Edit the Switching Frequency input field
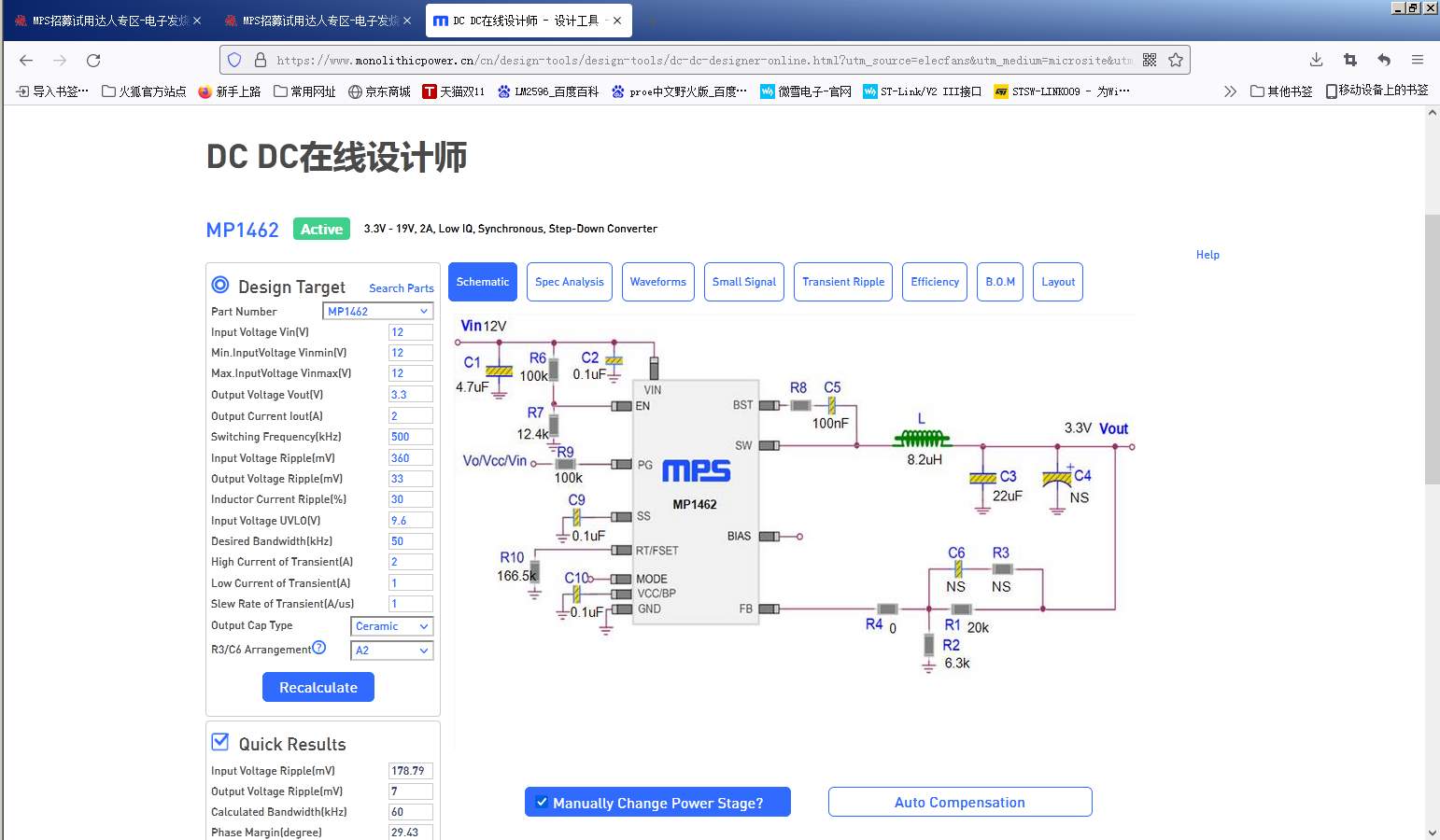The height and width of the screenshot is (840, 1440). tap(410, 436)
